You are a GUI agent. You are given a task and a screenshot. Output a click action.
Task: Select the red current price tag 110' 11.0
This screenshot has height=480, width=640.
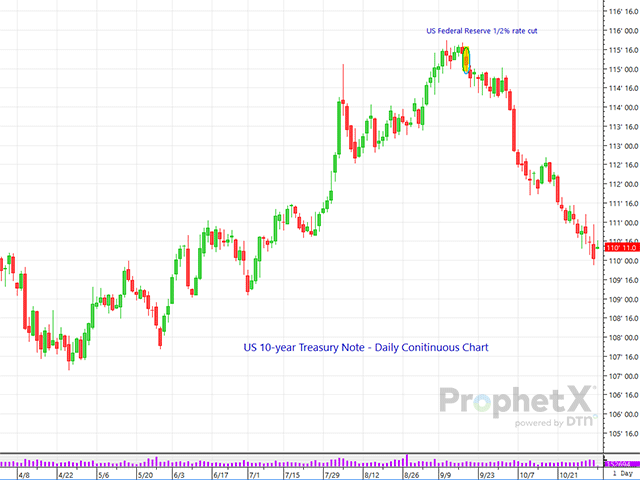pos(620,247)
